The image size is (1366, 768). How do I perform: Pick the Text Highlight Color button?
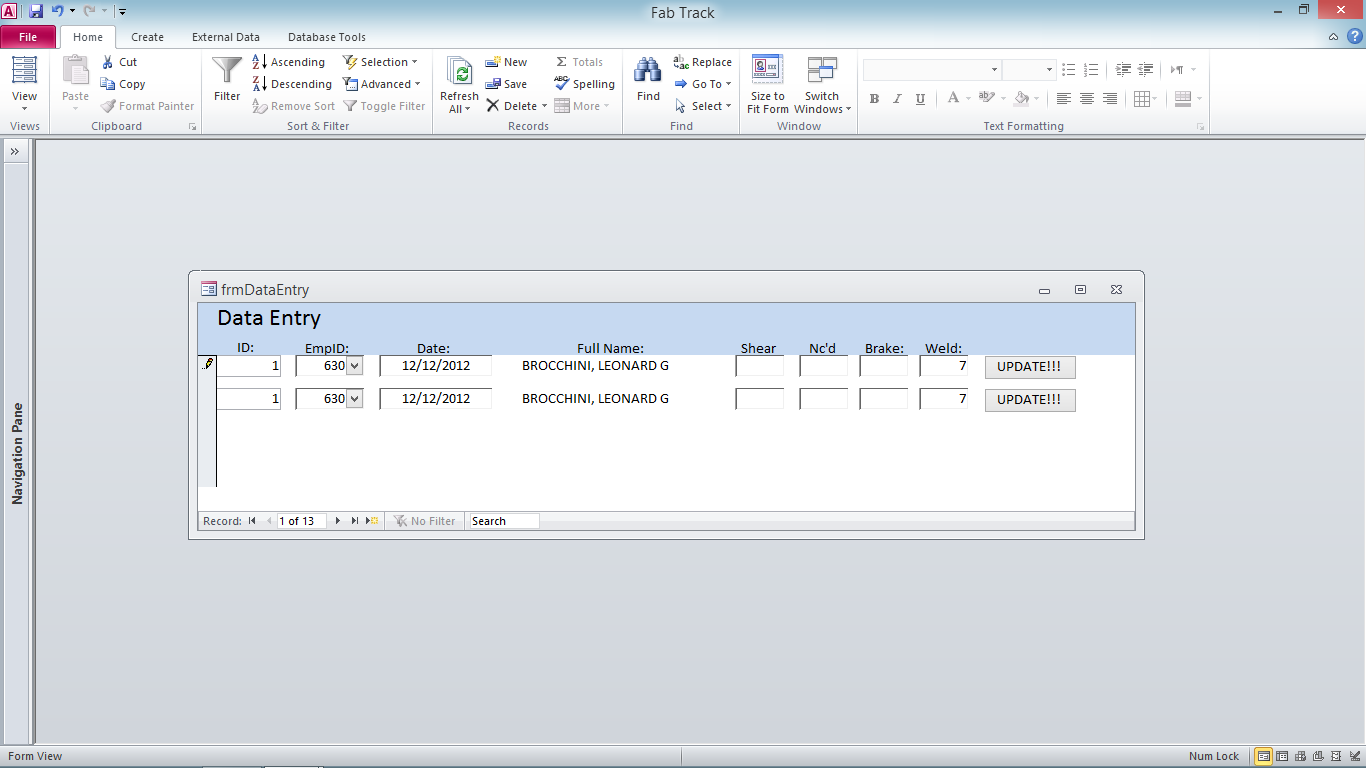987,98
